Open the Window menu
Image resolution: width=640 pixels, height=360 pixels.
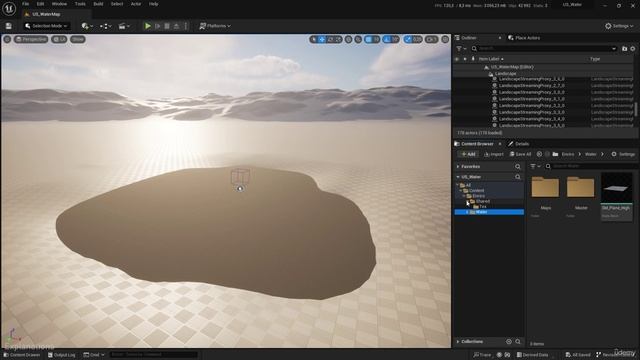click(59, 4)
